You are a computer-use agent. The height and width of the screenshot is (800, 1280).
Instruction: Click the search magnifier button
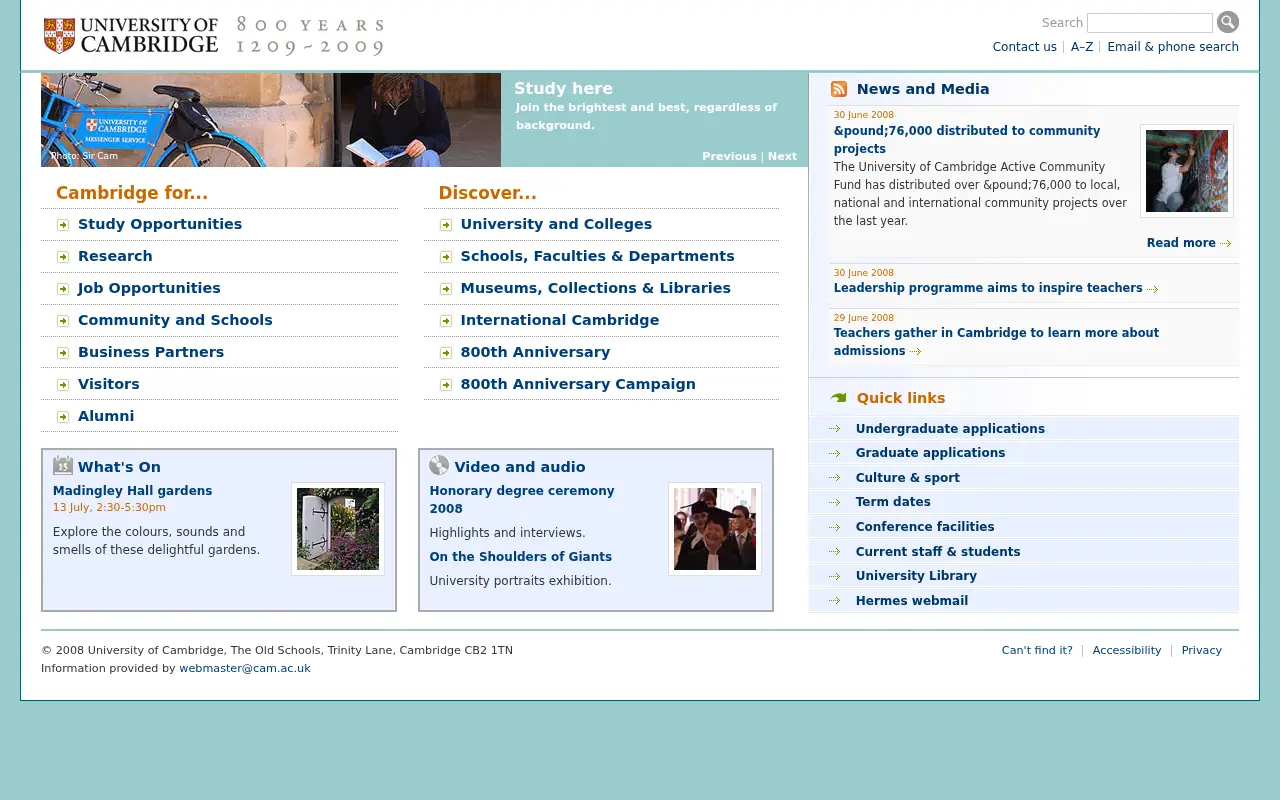coord(1228,22)
